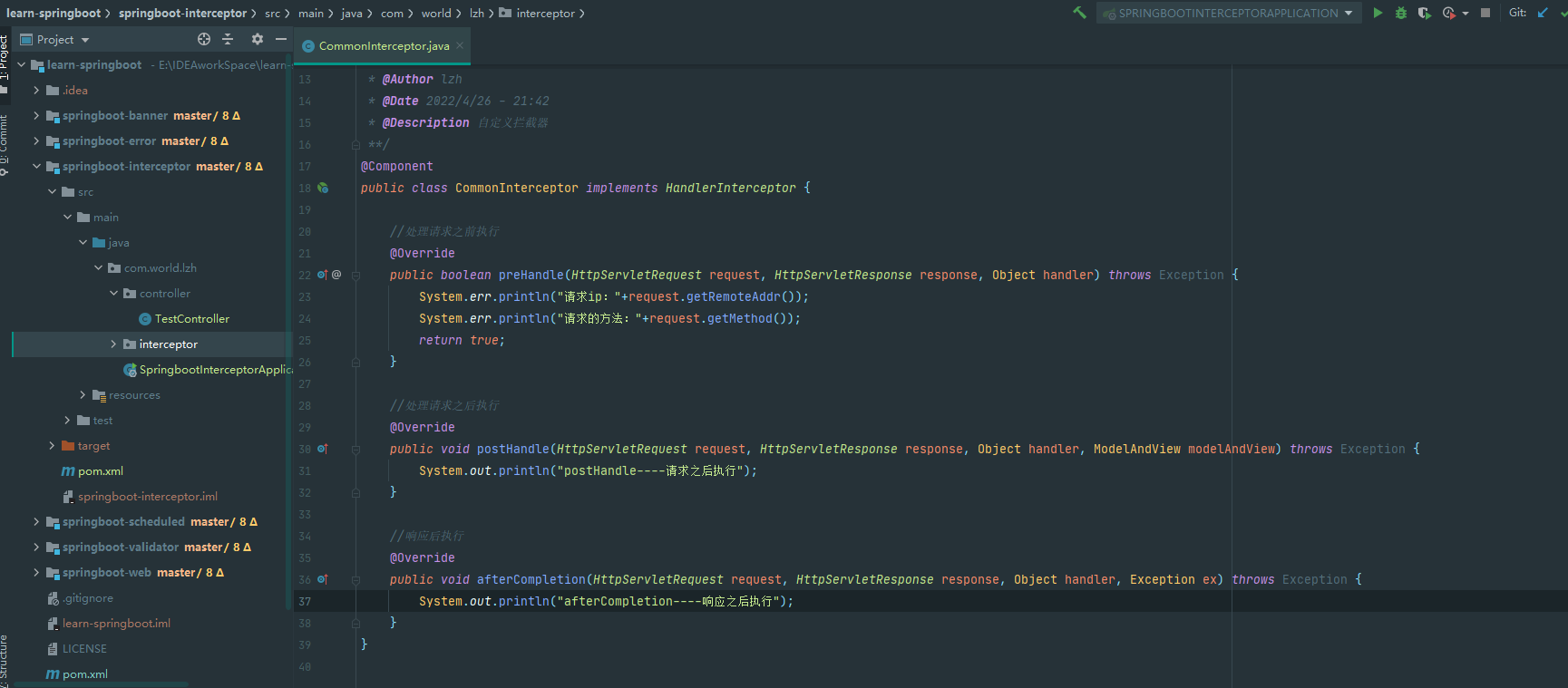Run with Coverage using the shield icon
The width and height of the screenshot is (1568, 688).
(x=1425, y=13)
